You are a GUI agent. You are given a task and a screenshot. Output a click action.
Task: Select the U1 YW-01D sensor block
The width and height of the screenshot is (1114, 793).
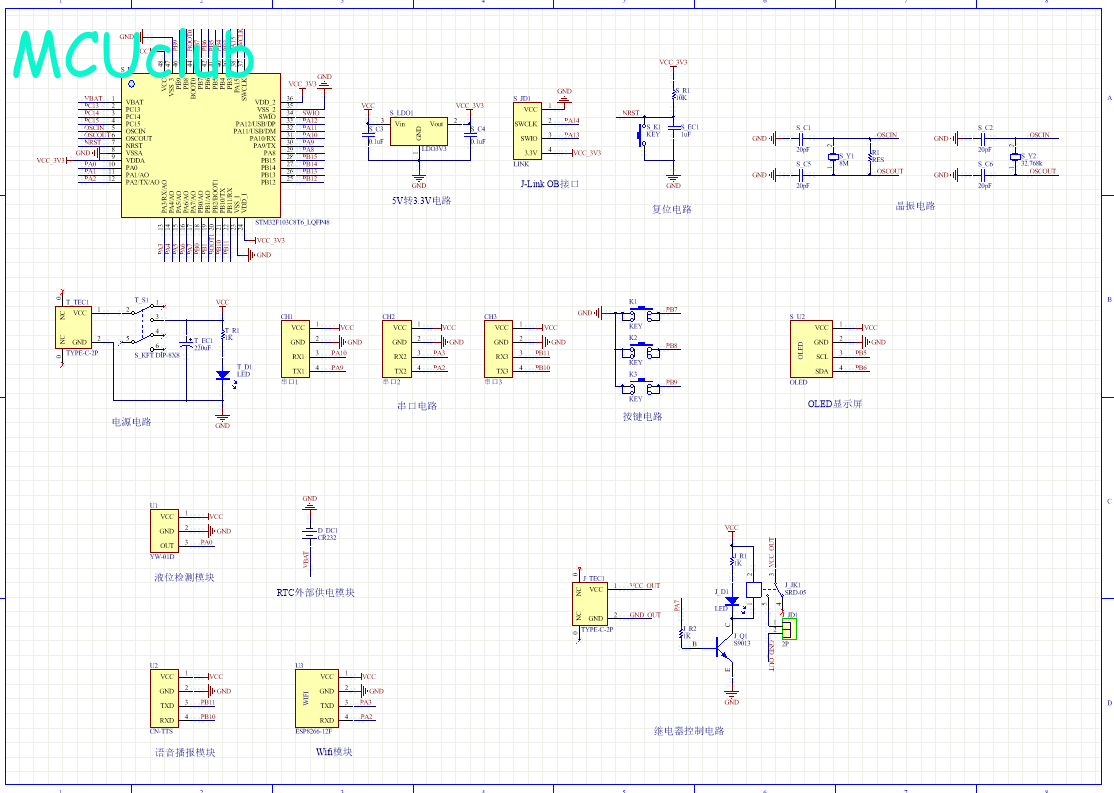point(164,531)
